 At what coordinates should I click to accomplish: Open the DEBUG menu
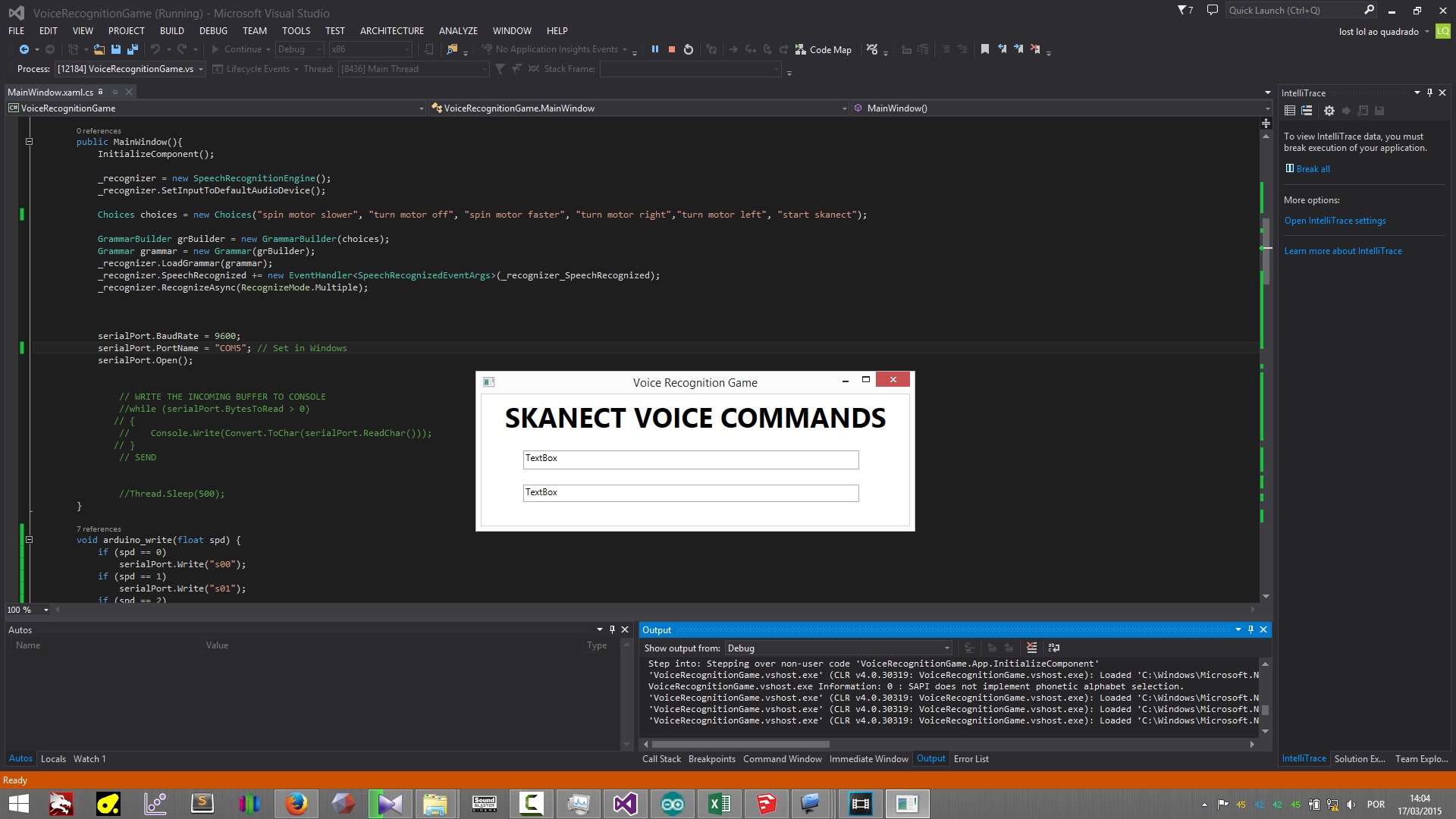(213, 30)
